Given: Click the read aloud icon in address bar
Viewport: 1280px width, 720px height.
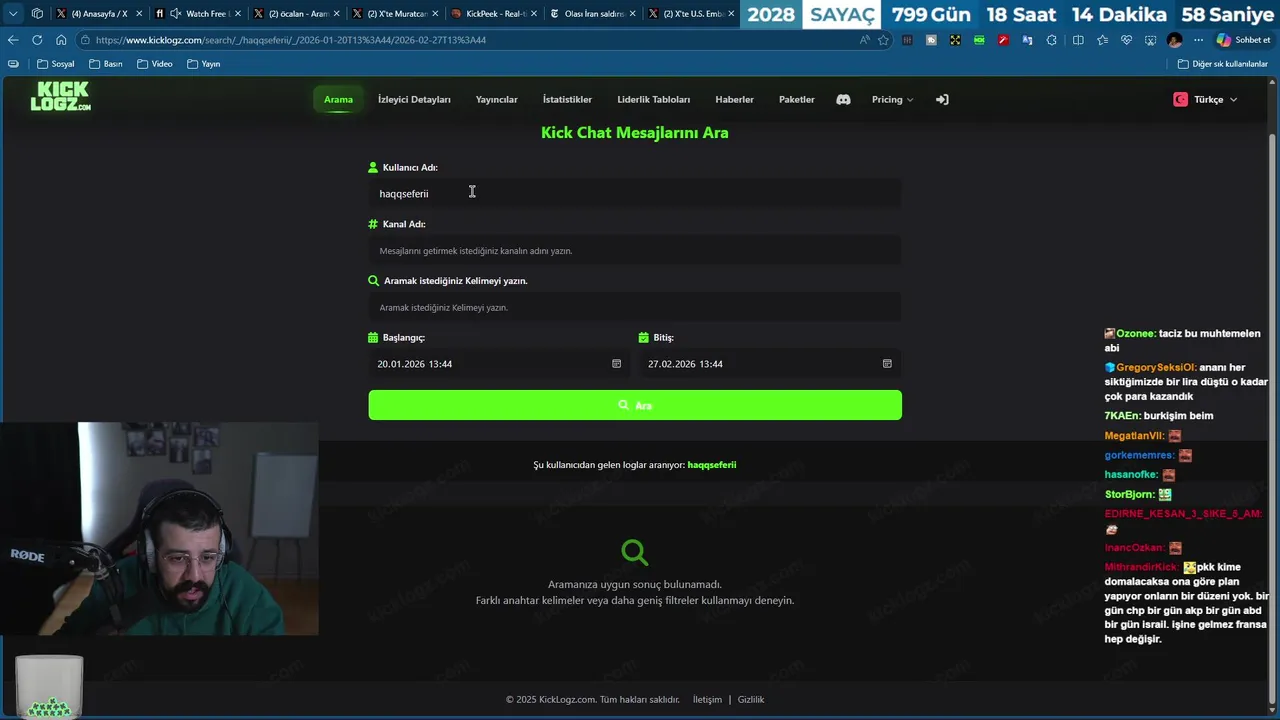Looking at the screenshot, I should point(864,40).
